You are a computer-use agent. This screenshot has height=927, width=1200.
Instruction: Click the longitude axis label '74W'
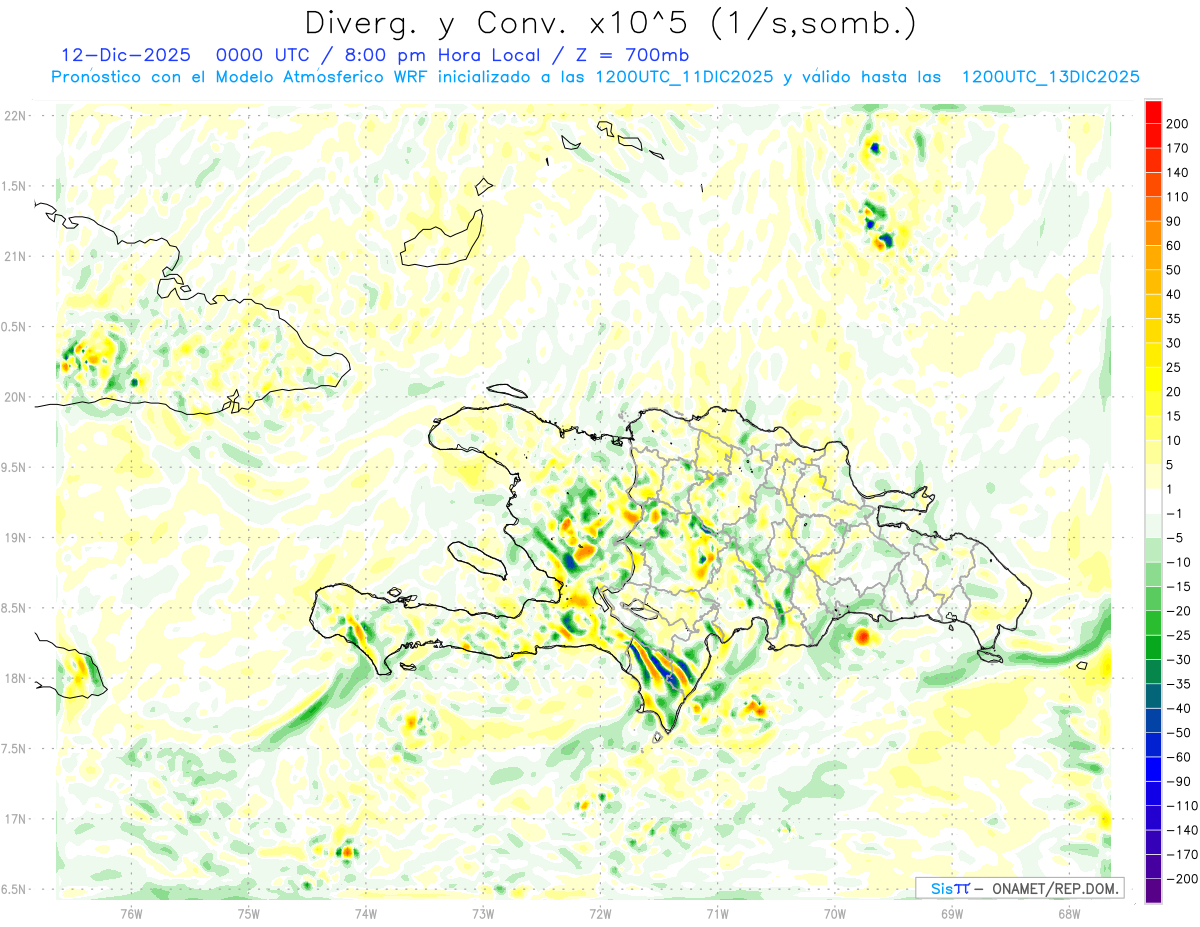point(366,913)
